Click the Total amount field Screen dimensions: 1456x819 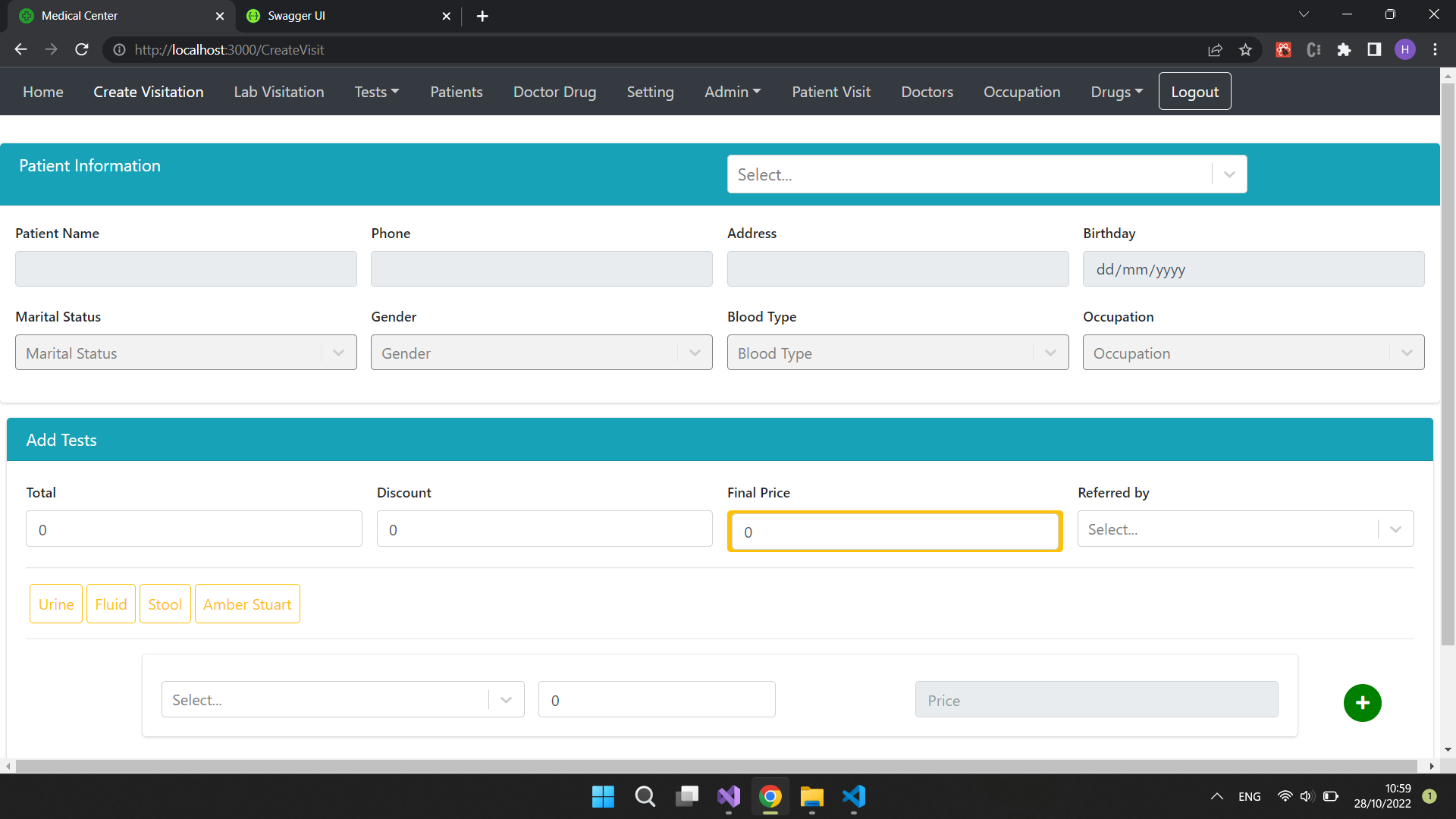(x=194, y=529)
